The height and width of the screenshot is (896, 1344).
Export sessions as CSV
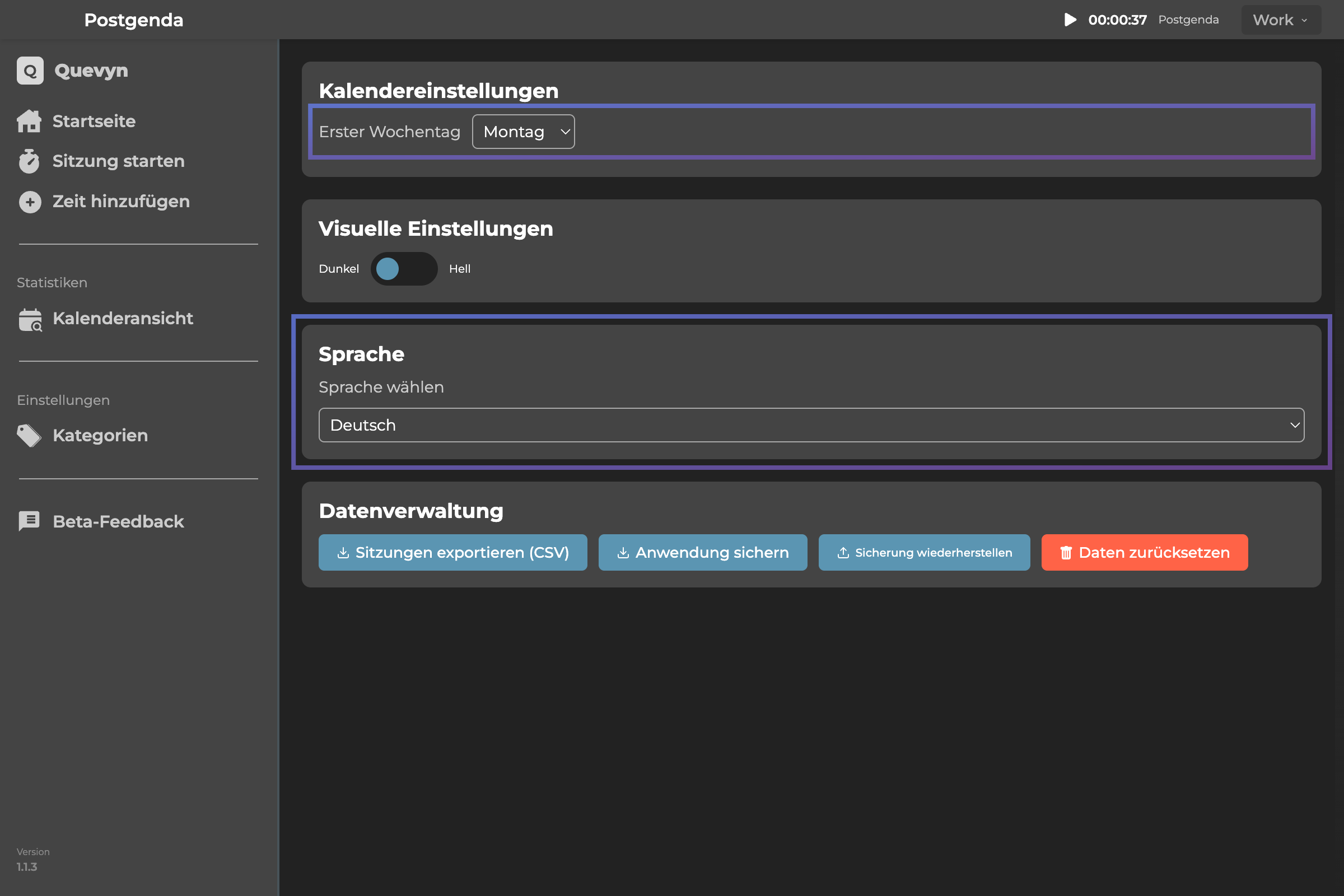tap(453, 553)
